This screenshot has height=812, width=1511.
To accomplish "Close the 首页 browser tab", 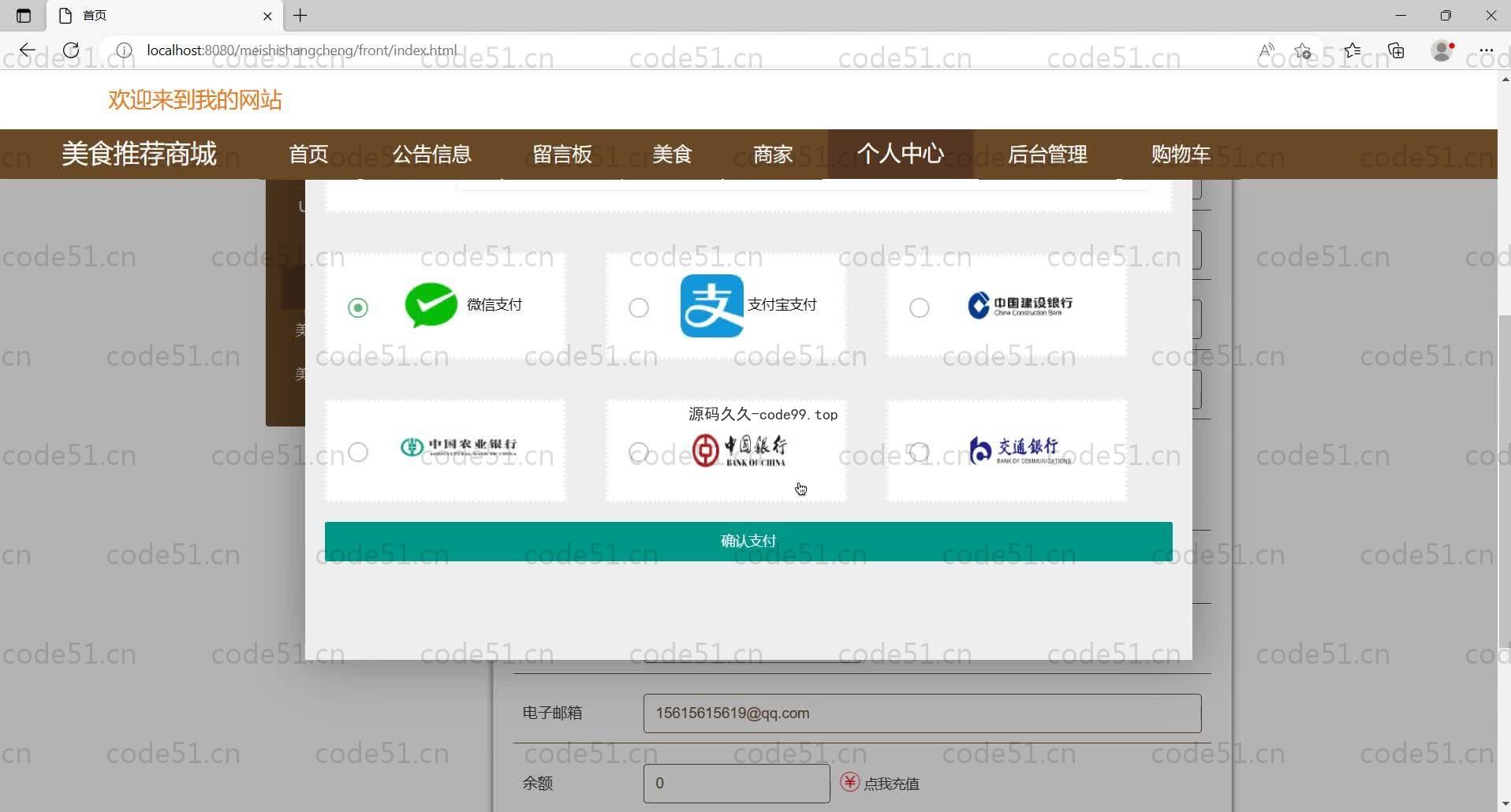I will click(267, 16).
